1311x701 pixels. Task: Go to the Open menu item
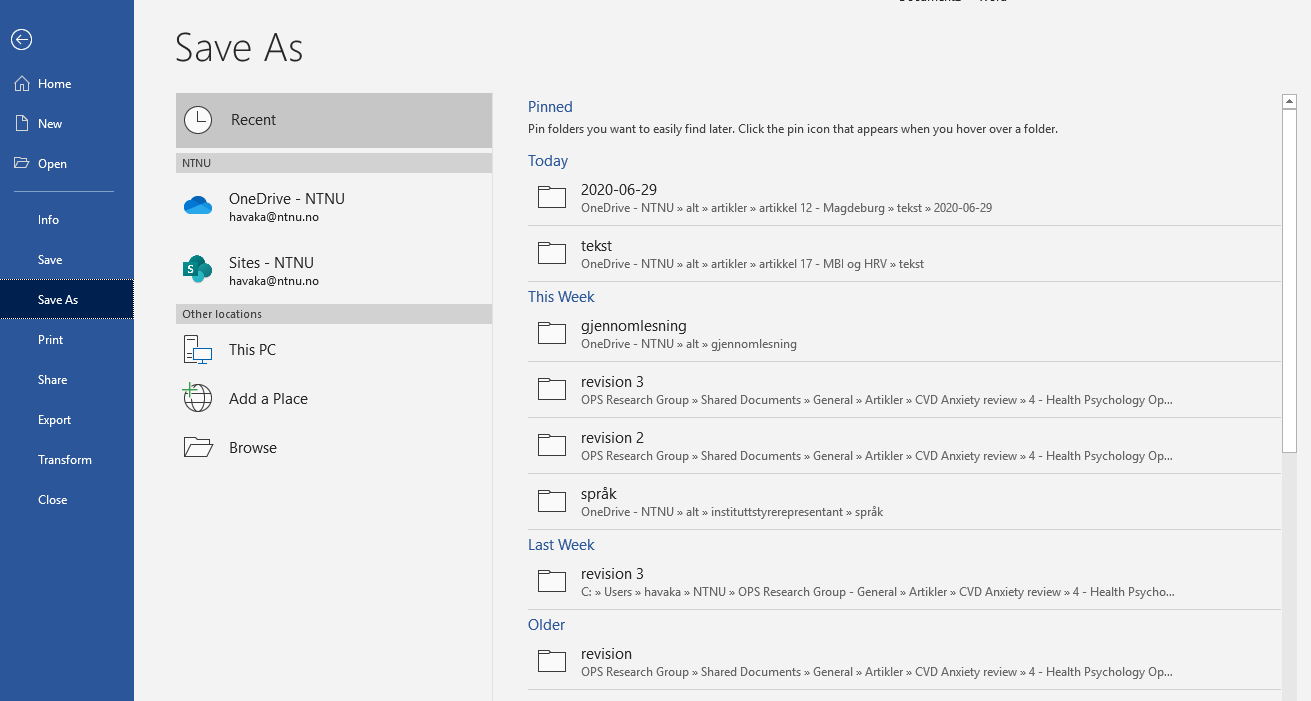point(52,164)
